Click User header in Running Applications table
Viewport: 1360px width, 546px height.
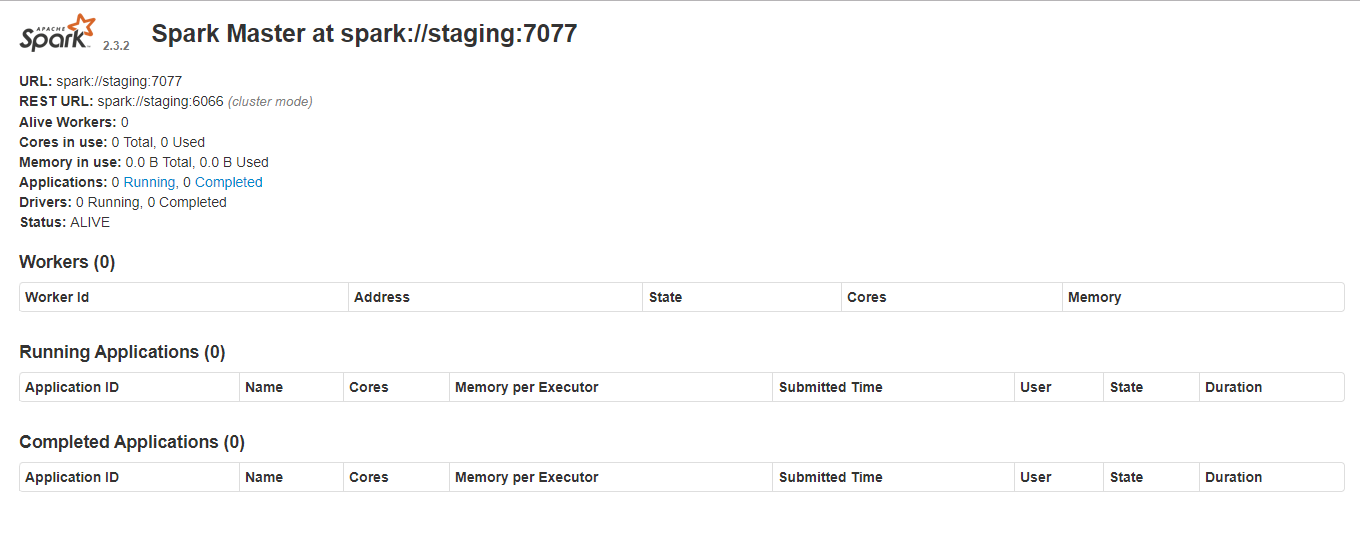1035,387
